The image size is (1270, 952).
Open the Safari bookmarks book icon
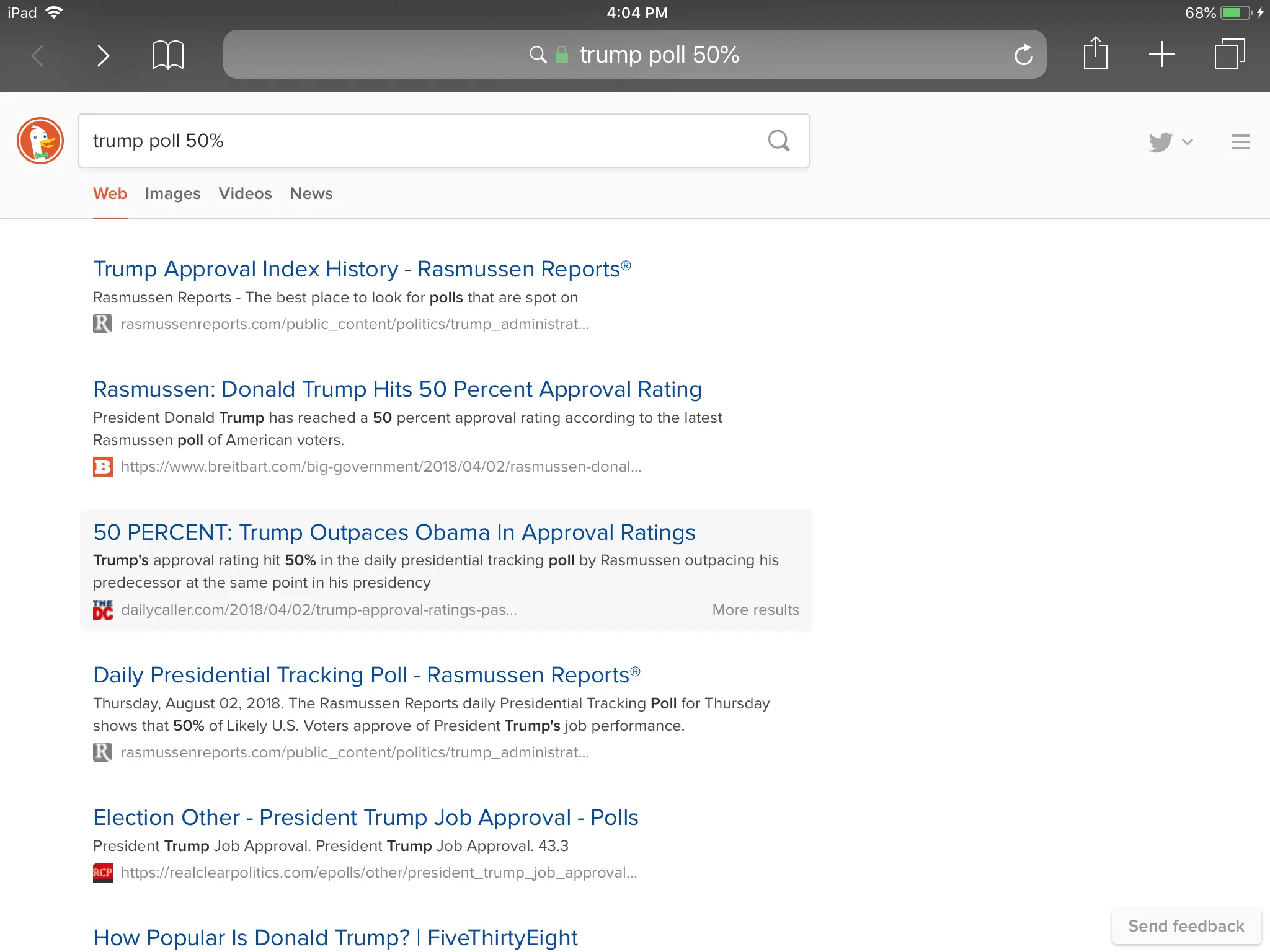click(167, 55)
